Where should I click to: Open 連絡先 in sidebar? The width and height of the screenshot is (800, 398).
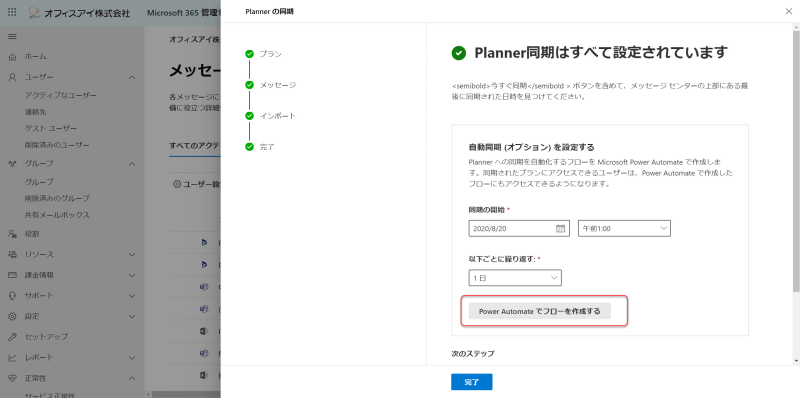click(35, 112)
